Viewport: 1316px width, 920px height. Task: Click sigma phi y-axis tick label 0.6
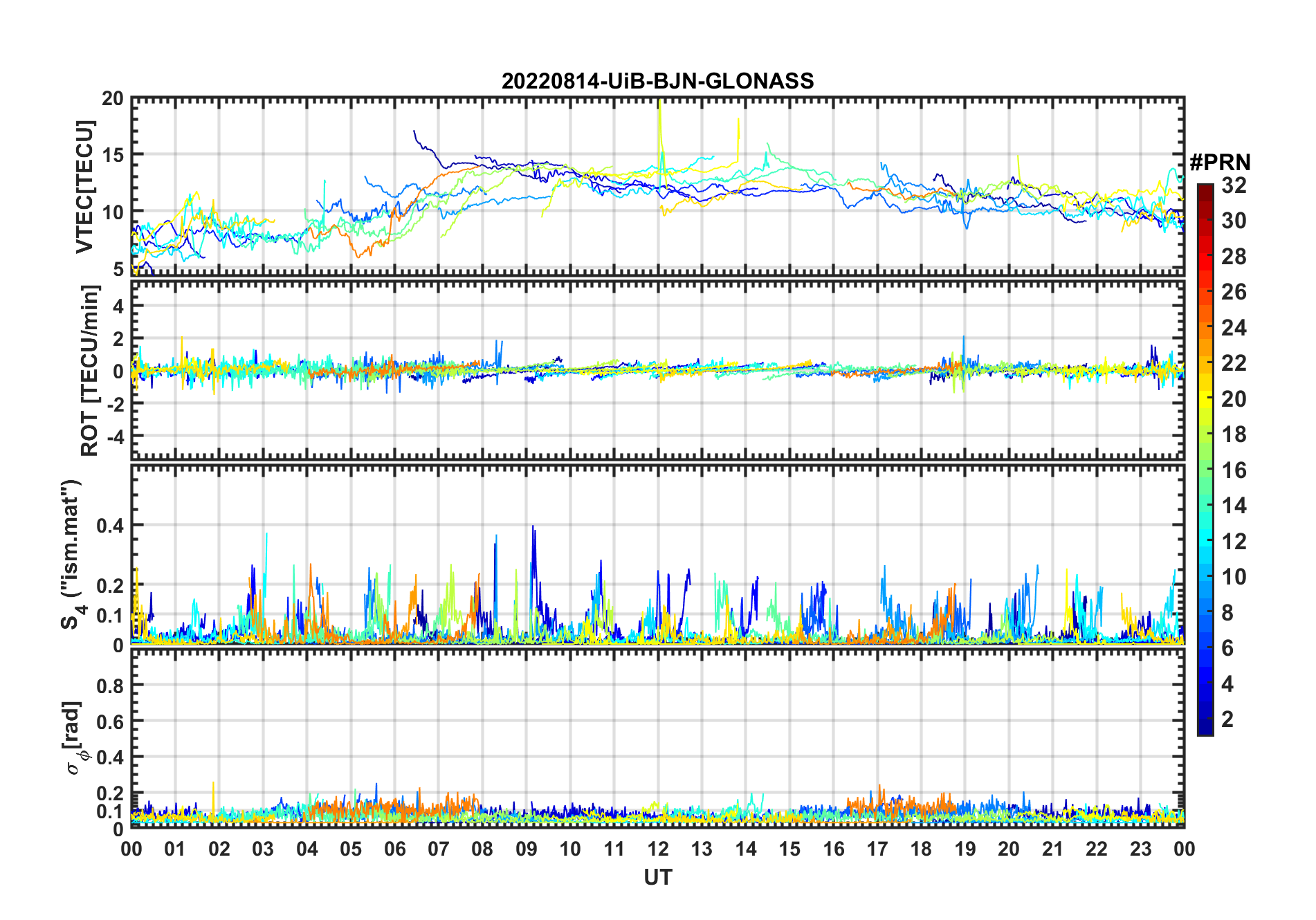point(110,722)
